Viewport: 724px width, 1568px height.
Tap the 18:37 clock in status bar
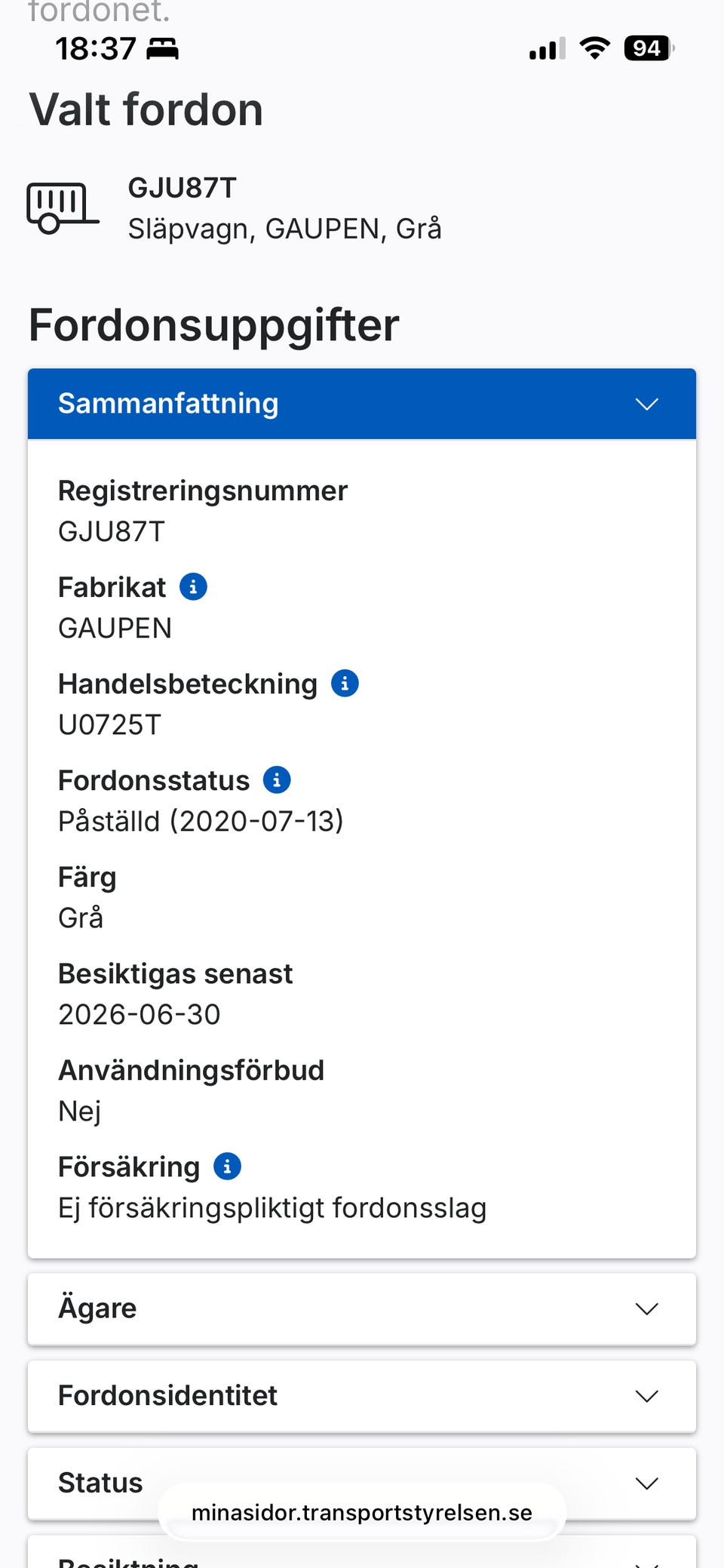[96, 49]
